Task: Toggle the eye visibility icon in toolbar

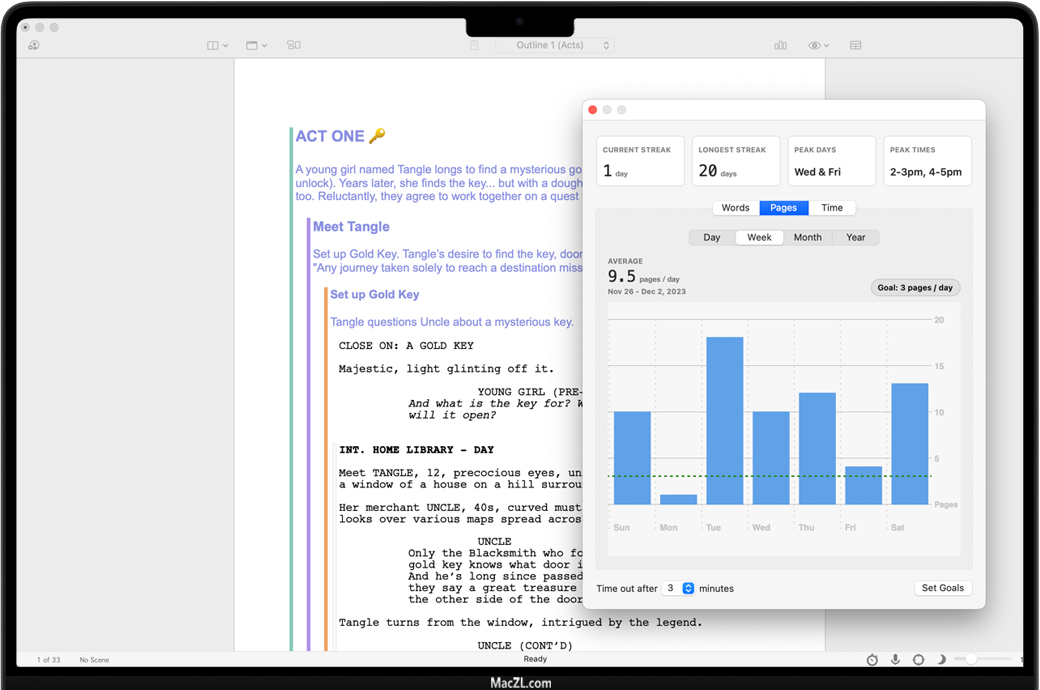Action: point(814,45)
